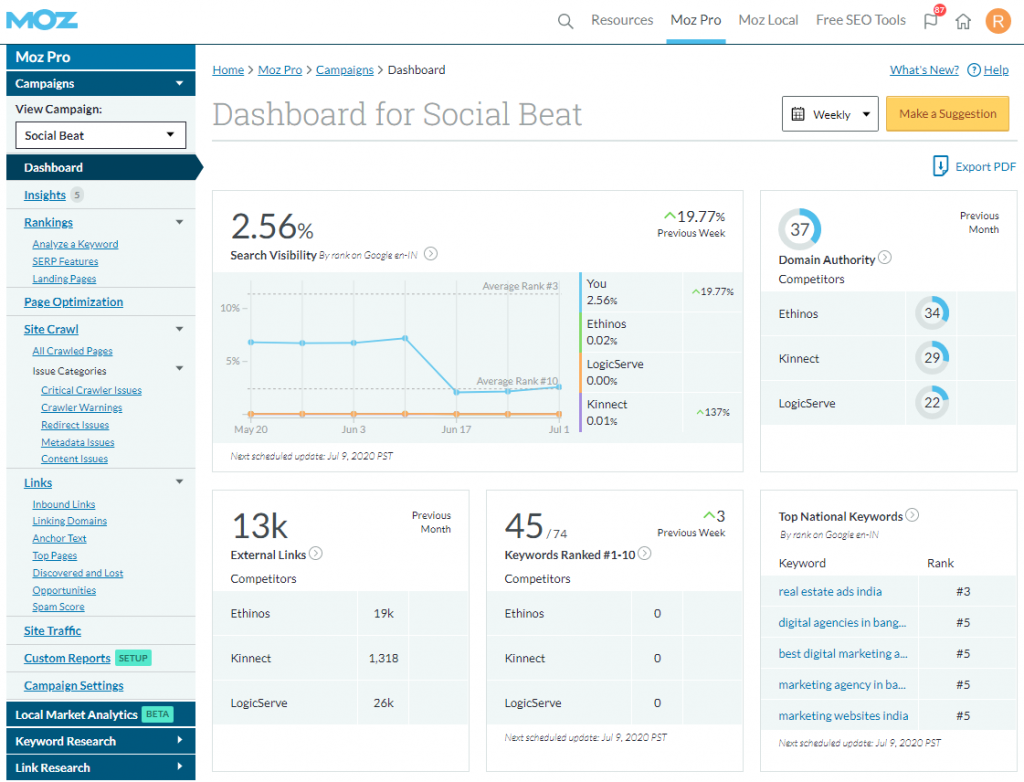This screenshot has height=782, width=1024.
Task: Click the Domain Authority 37 gauge
Action: [x=799, y=229]
